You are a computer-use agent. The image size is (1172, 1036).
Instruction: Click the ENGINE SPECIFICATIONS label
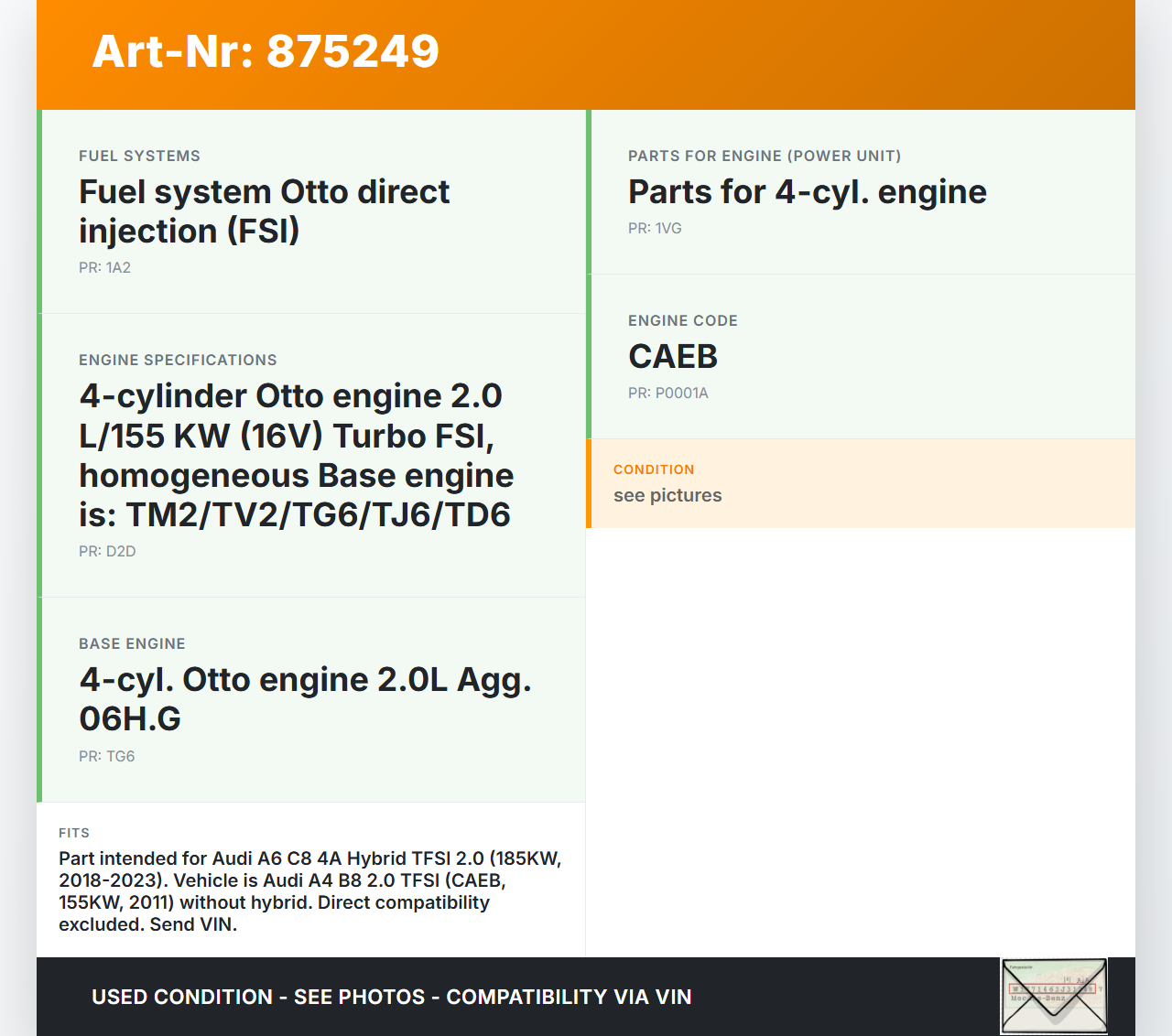point(178,361)
